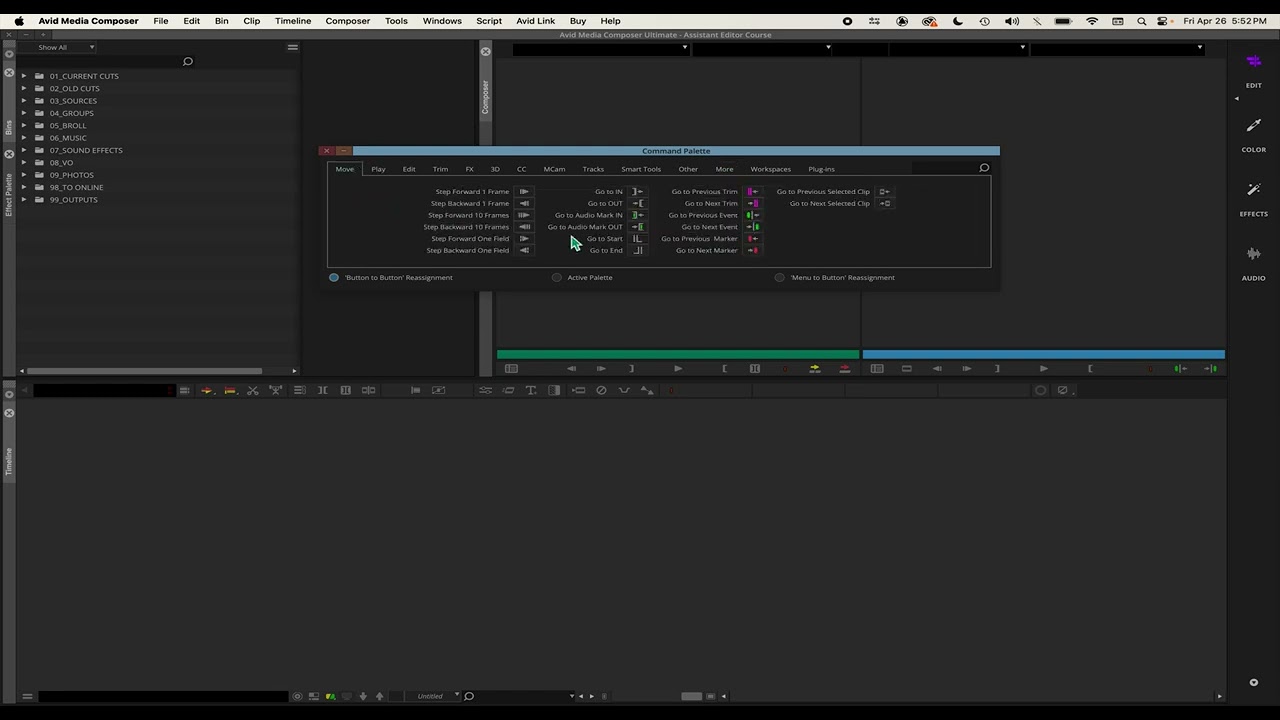The height and width of the screenshot is (720, 1280).
Task: Click the Step Forward 1 Frame button icon
Action: coord(523,191)
